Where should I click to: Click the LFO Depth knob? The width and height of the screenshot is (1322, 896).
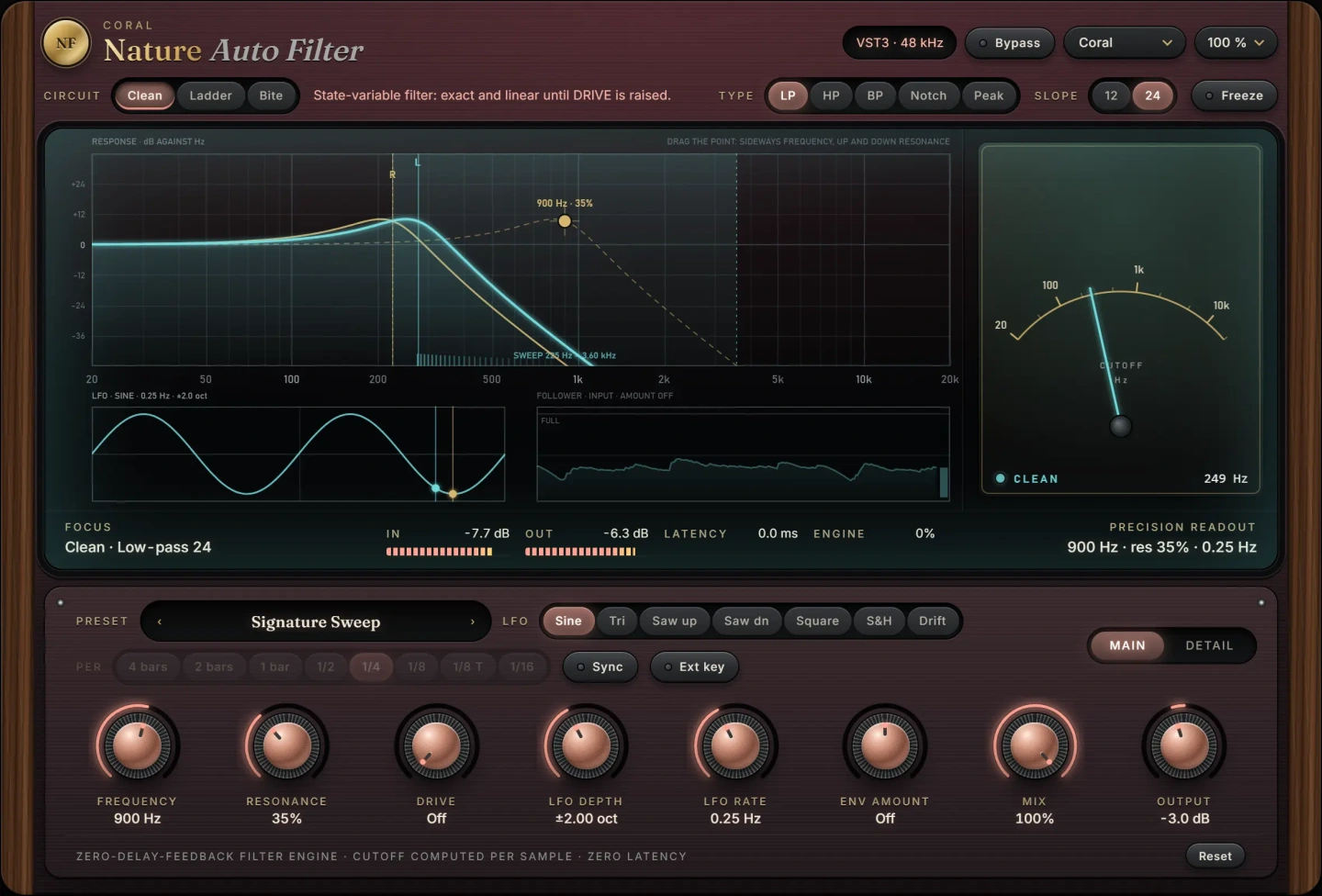tap(586, 745)
